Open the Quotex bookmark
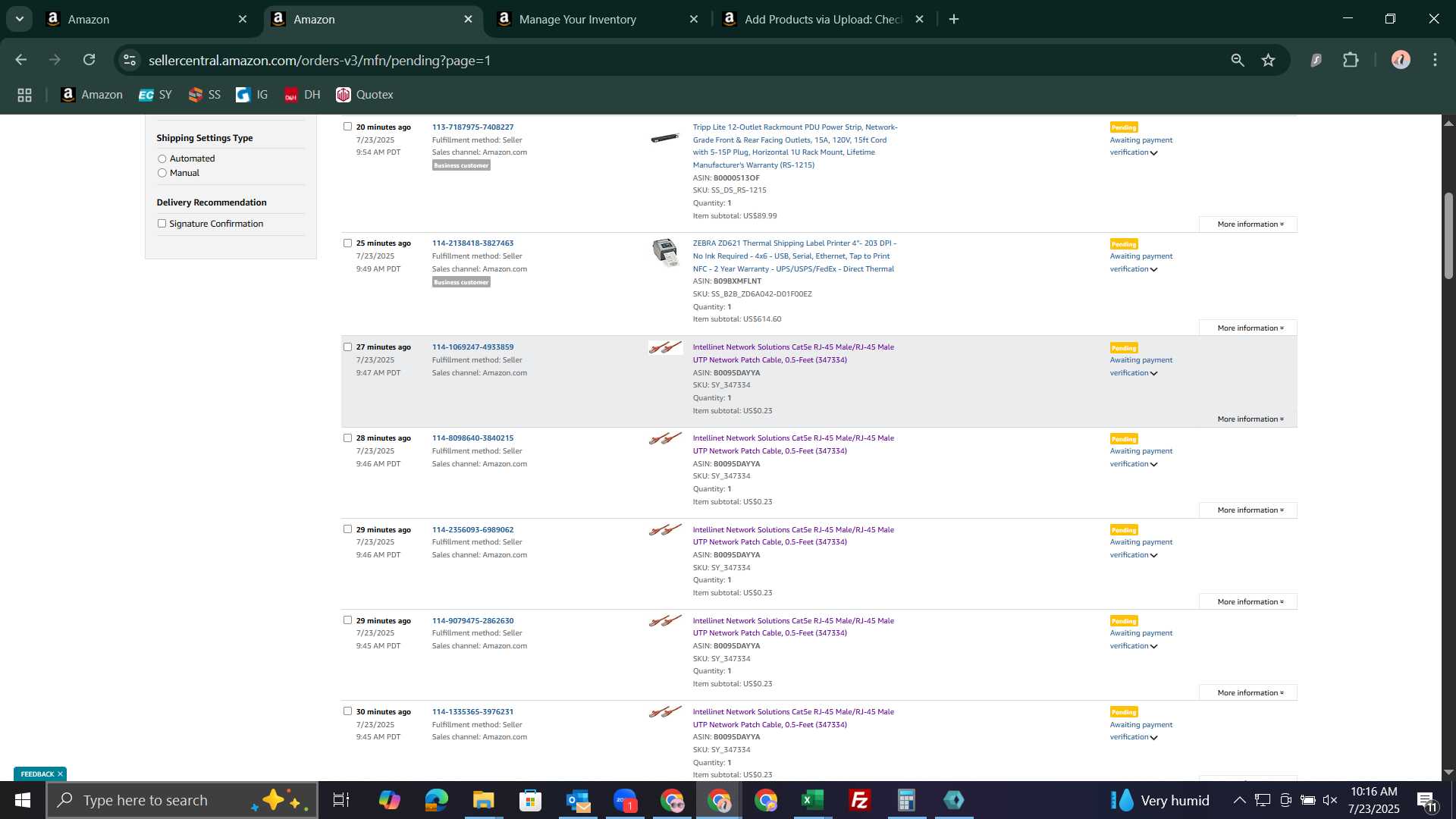Screen dimensions: 1456x819 point(365,95)
